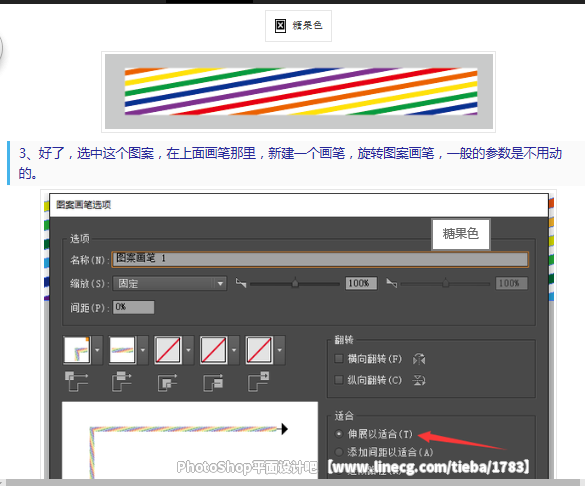Image resolution: width=585 pixels, height=486 pixels.
Task: Click the start tile thumbnail
Action: point(214,350)
